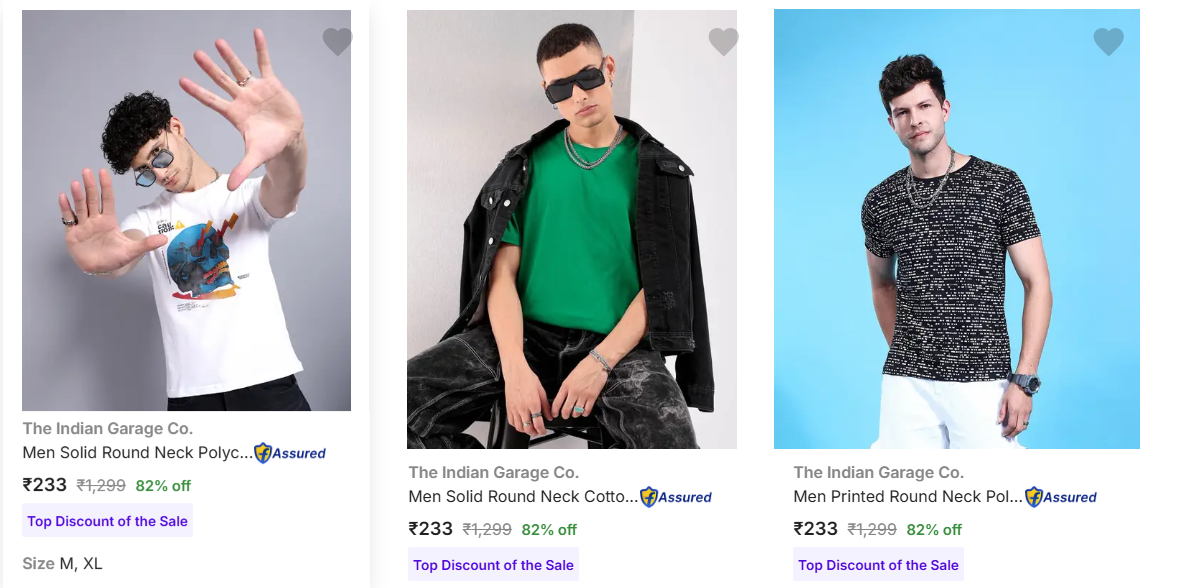Favorite the black printed t-shirt
This screenshot has width=1177, height=588.
click(1108, 42)
